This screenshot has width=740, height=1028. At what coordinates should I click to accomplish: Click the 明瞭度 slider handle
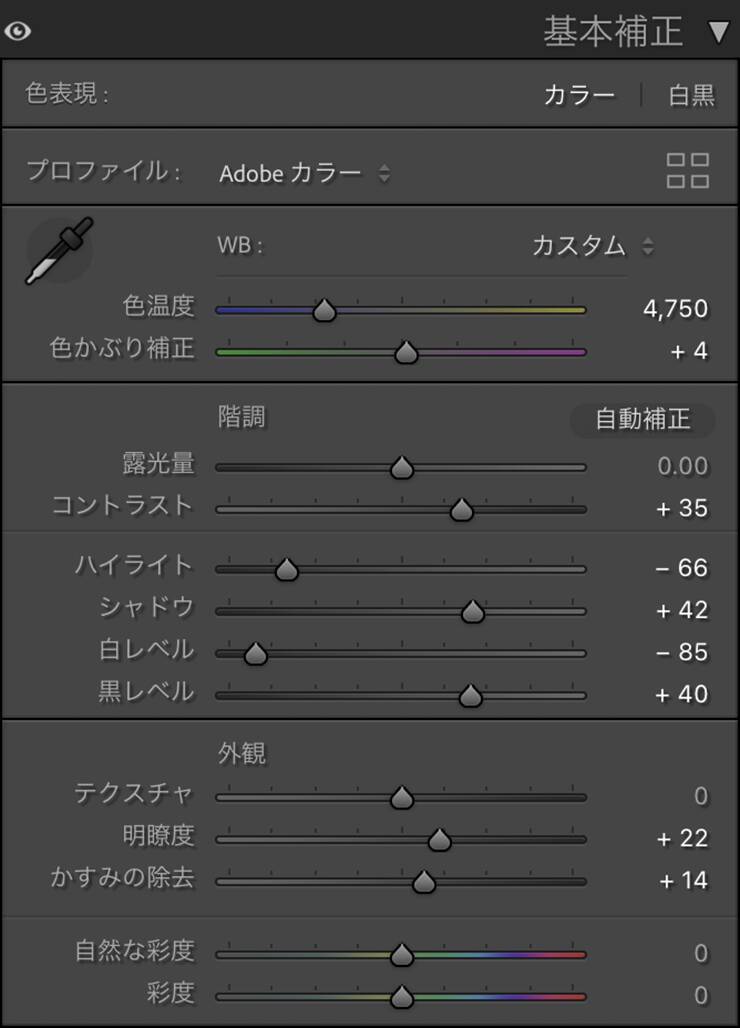[439, 840]
